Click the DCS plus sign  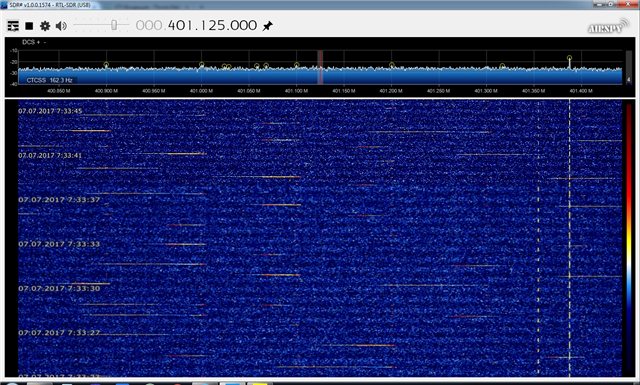click(x=38, y=42)
